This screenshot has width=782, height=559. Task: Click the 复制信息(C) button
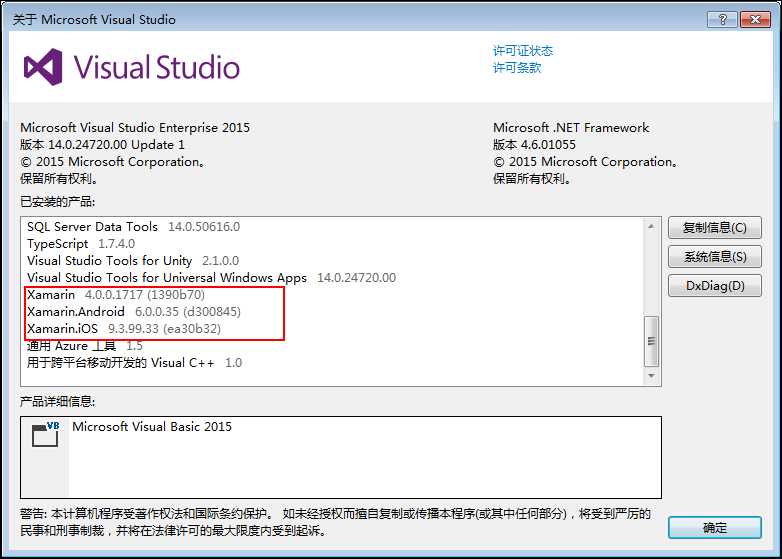click(715, 228)
